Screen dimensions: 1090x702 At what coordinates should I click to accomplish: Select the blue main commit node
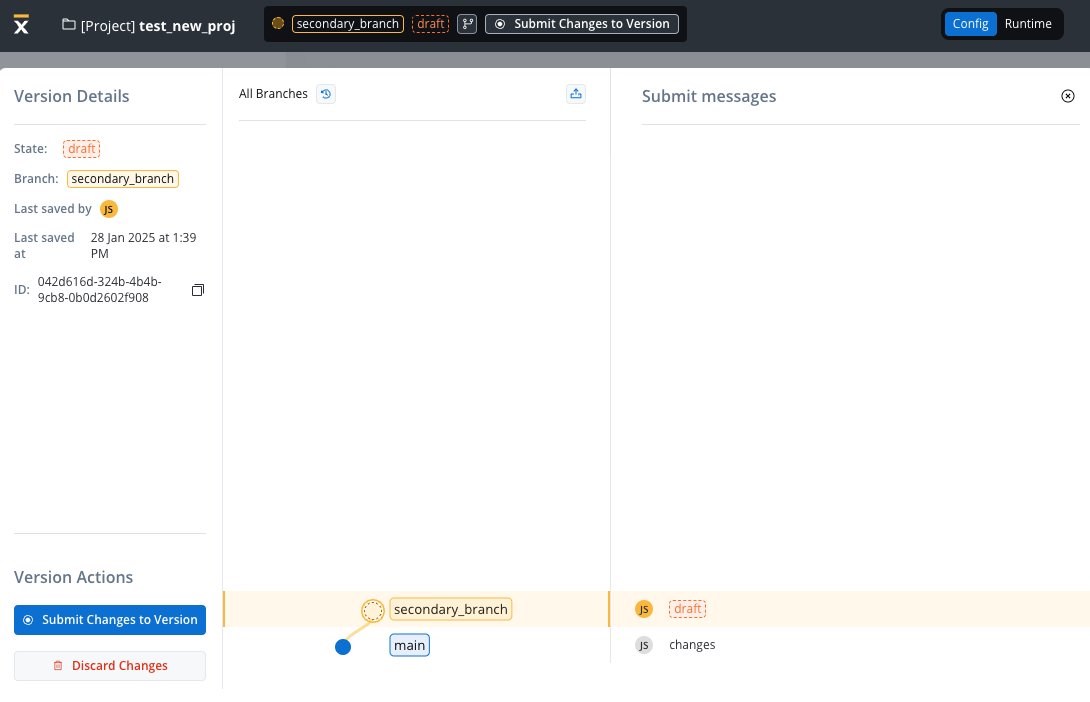(343, 647)
